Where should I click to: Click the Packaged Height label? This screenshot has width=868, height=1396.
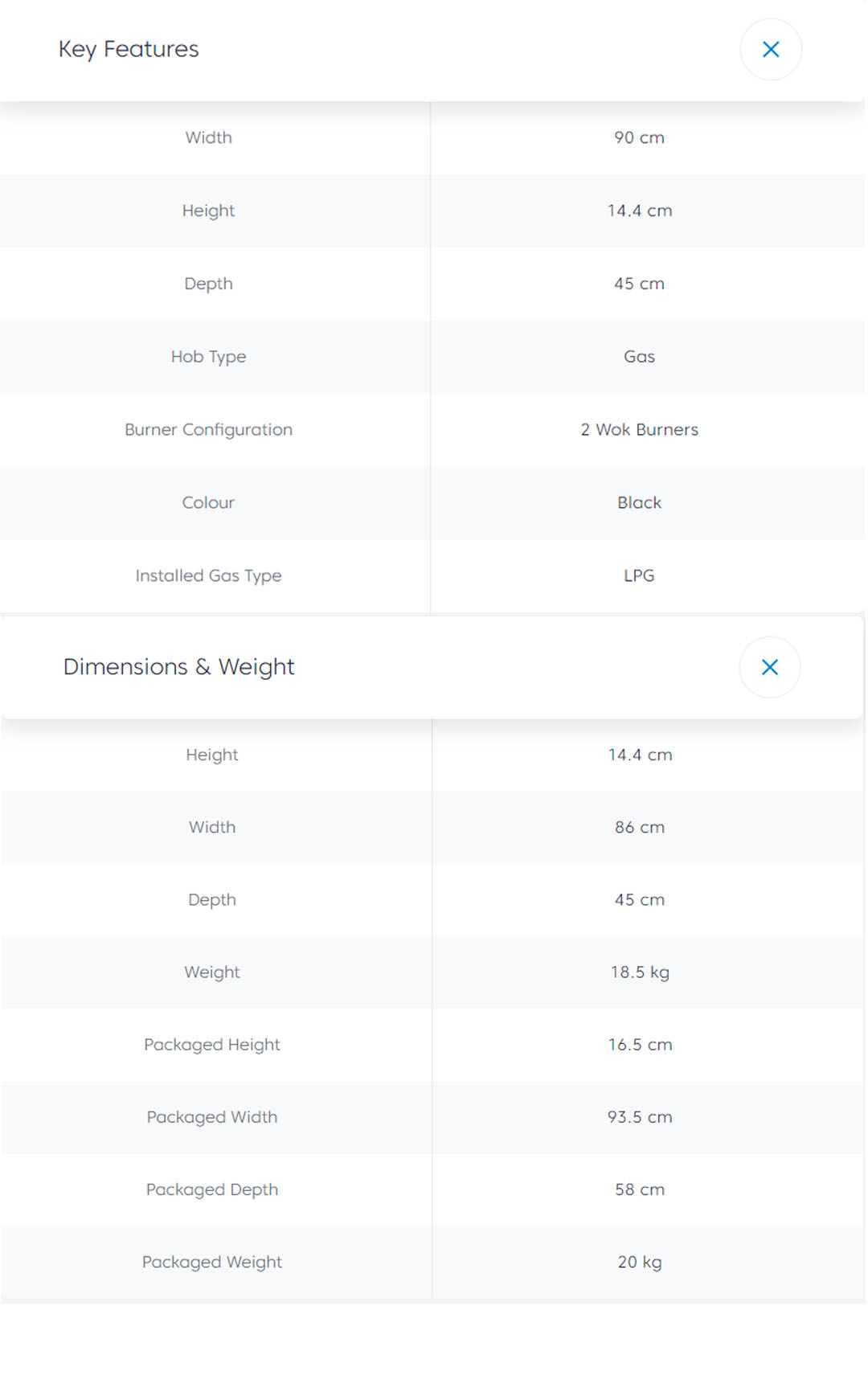coord(212,1045)
